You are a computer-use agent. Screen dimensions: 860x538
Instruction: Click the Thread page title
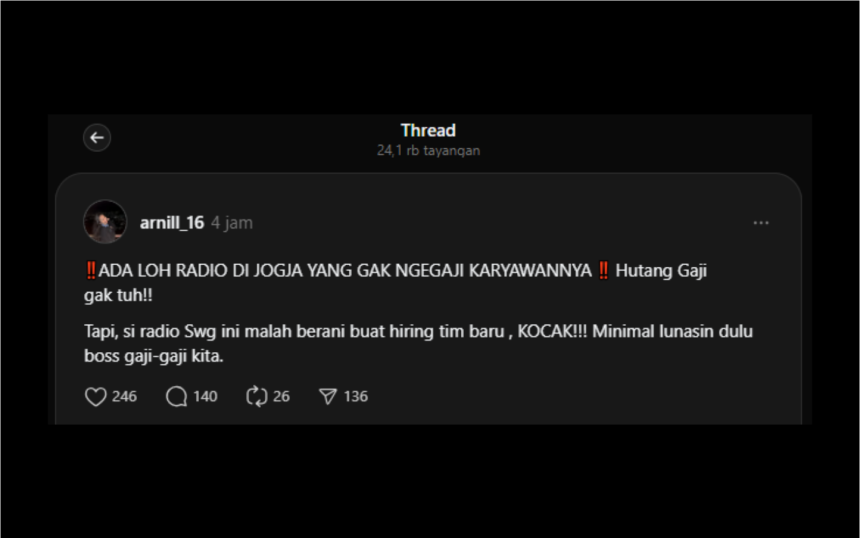click(428, 131)
